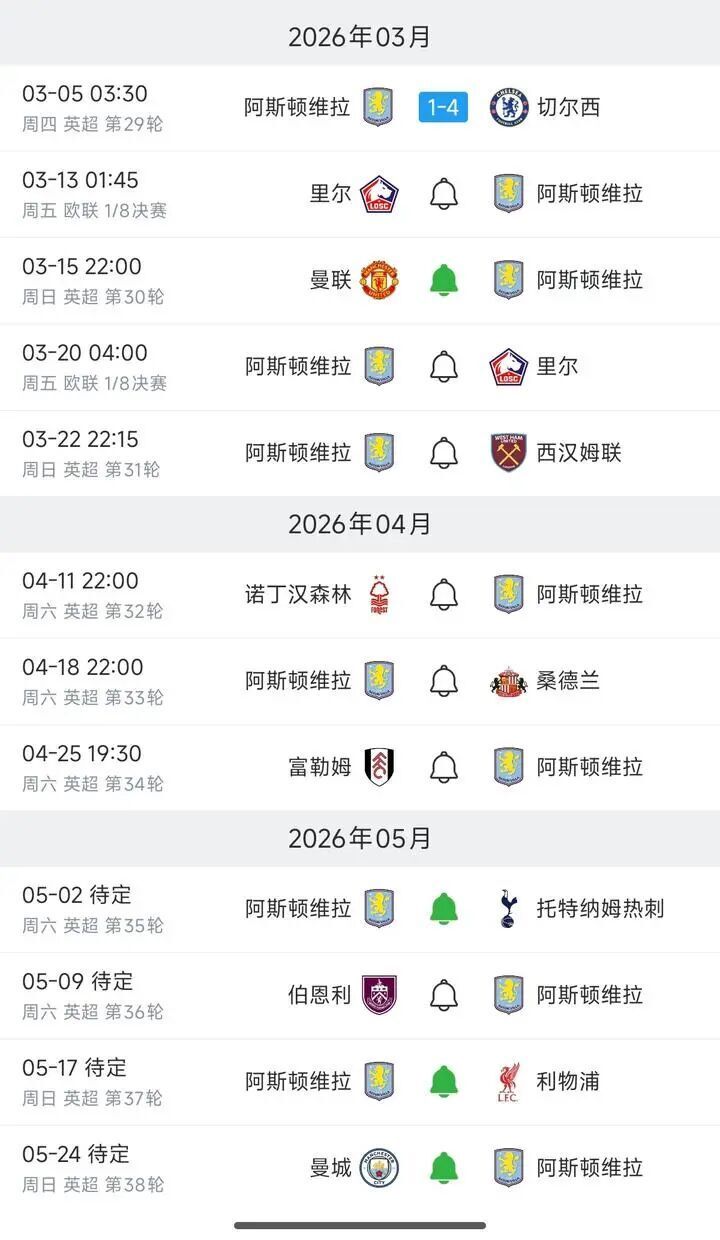Click Burnley crest icon

pyautogui.click(x=379, y=995)
